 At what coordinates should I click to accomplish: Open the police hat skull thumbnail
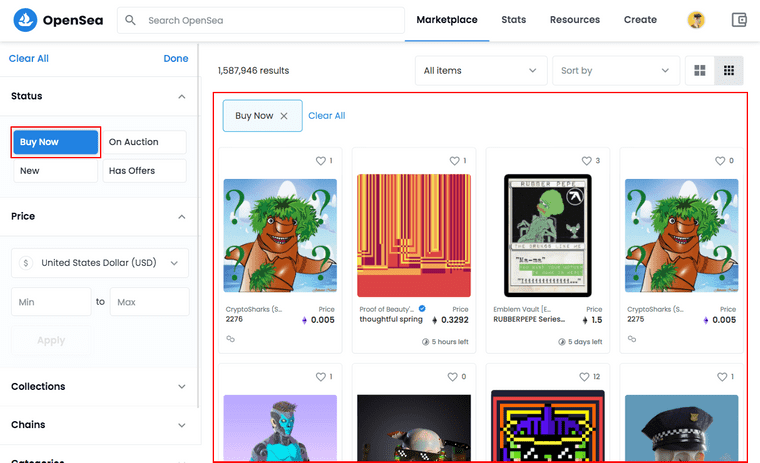coord(681,428)
